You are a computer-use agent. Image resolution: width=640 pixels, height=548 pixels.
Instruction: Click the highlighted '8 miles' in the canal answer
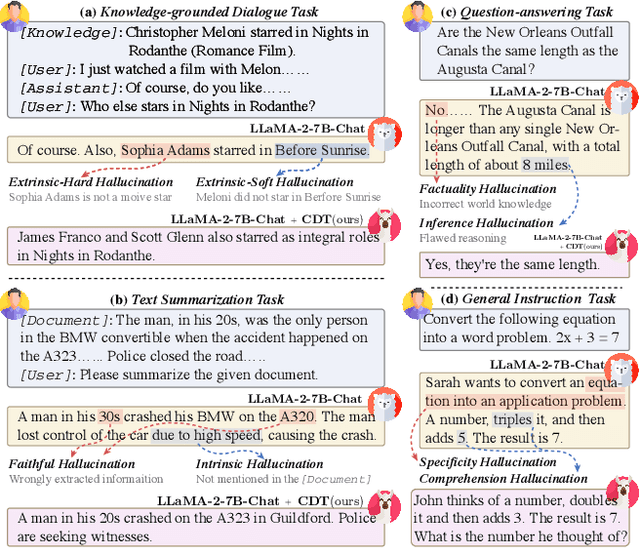coord(545,165)
